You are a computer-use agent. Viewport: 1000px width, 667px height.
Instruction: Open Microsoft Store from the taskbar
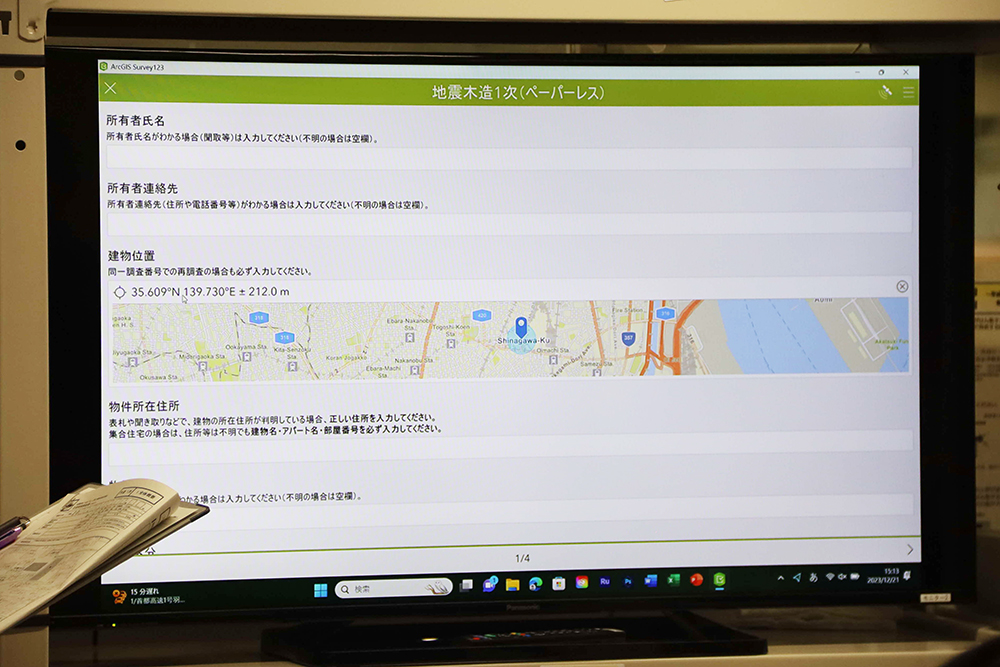coord(559,583)
